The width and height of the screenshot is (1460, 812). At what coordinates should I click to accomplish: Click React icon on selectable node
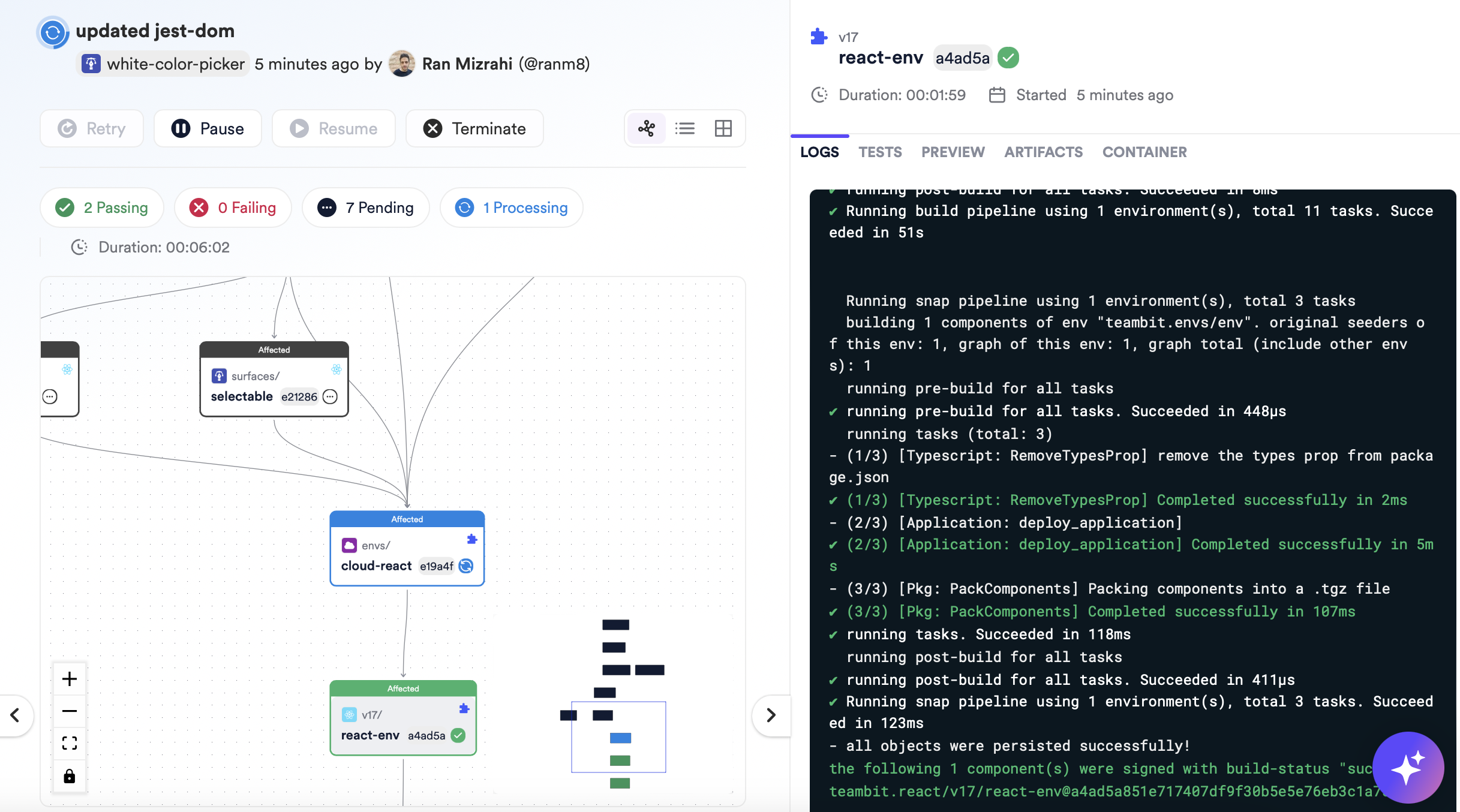pos(337,369)
